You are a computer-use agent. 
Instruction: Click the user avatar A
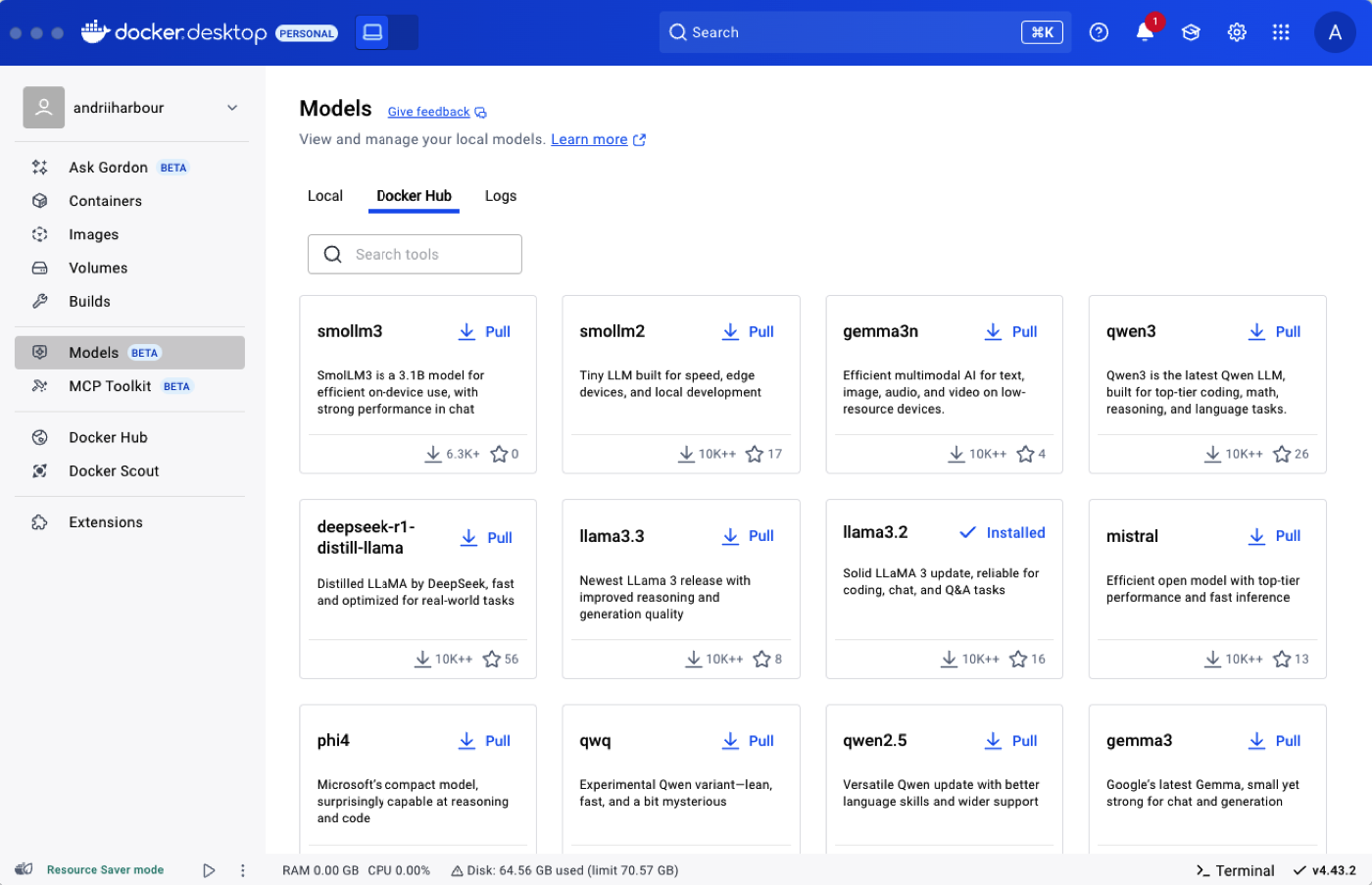[1335, 32]
